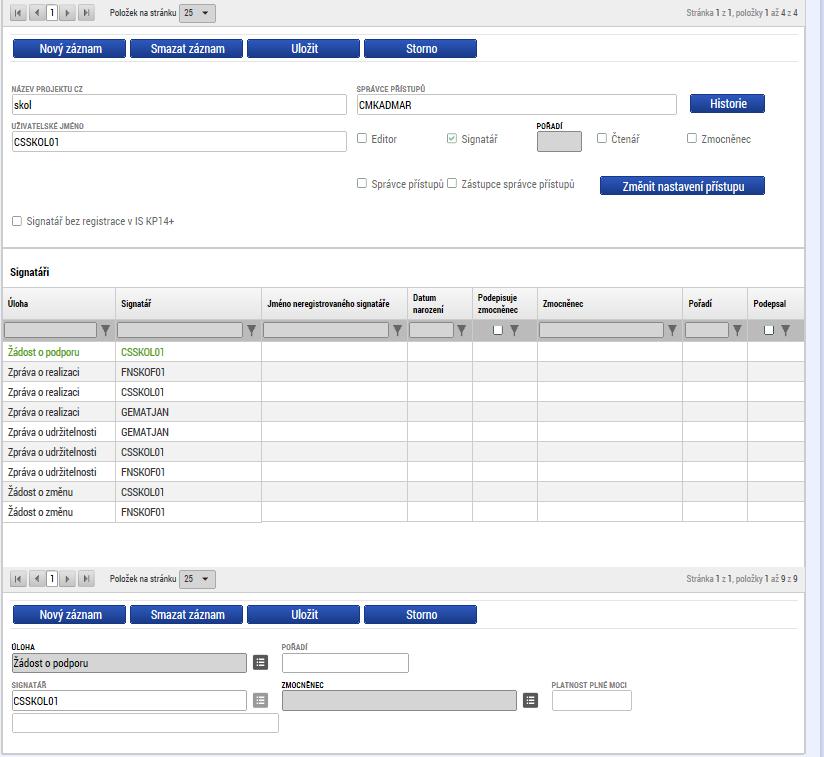824x757 pixels.
Task: Select row Žádost o podporu CSSKOL01
Action: click(x=403, y=352)
